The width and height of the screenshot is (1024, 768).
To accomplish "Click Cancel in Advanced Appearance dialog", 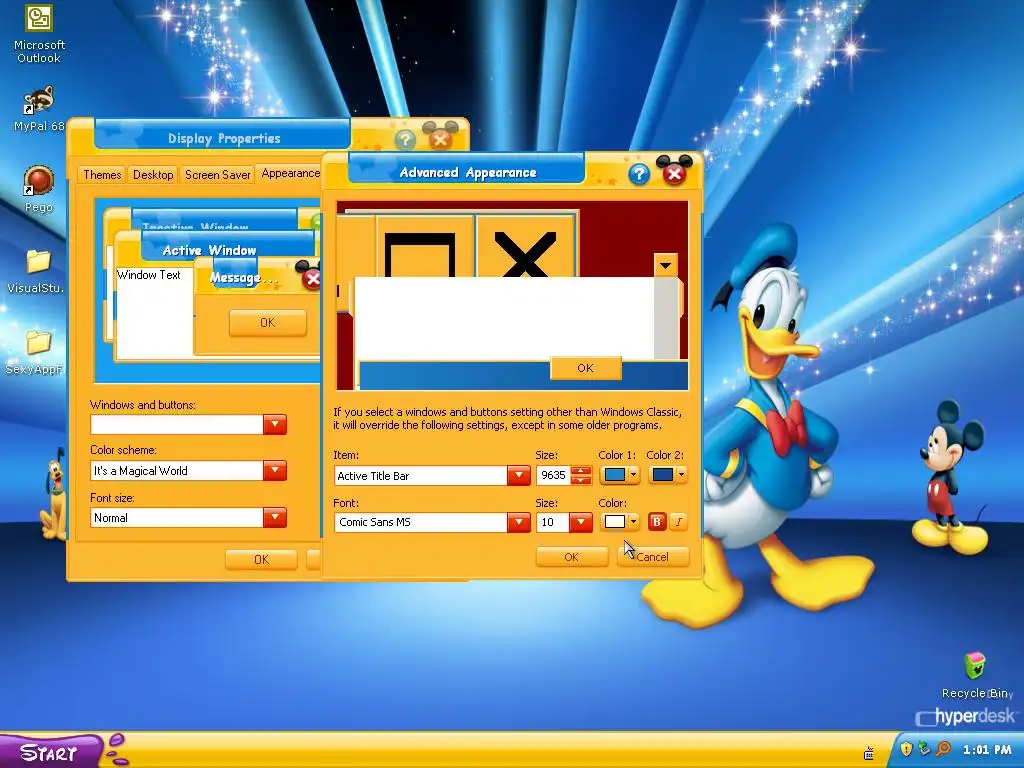I will pyautogui.click(x=652, y=557).
